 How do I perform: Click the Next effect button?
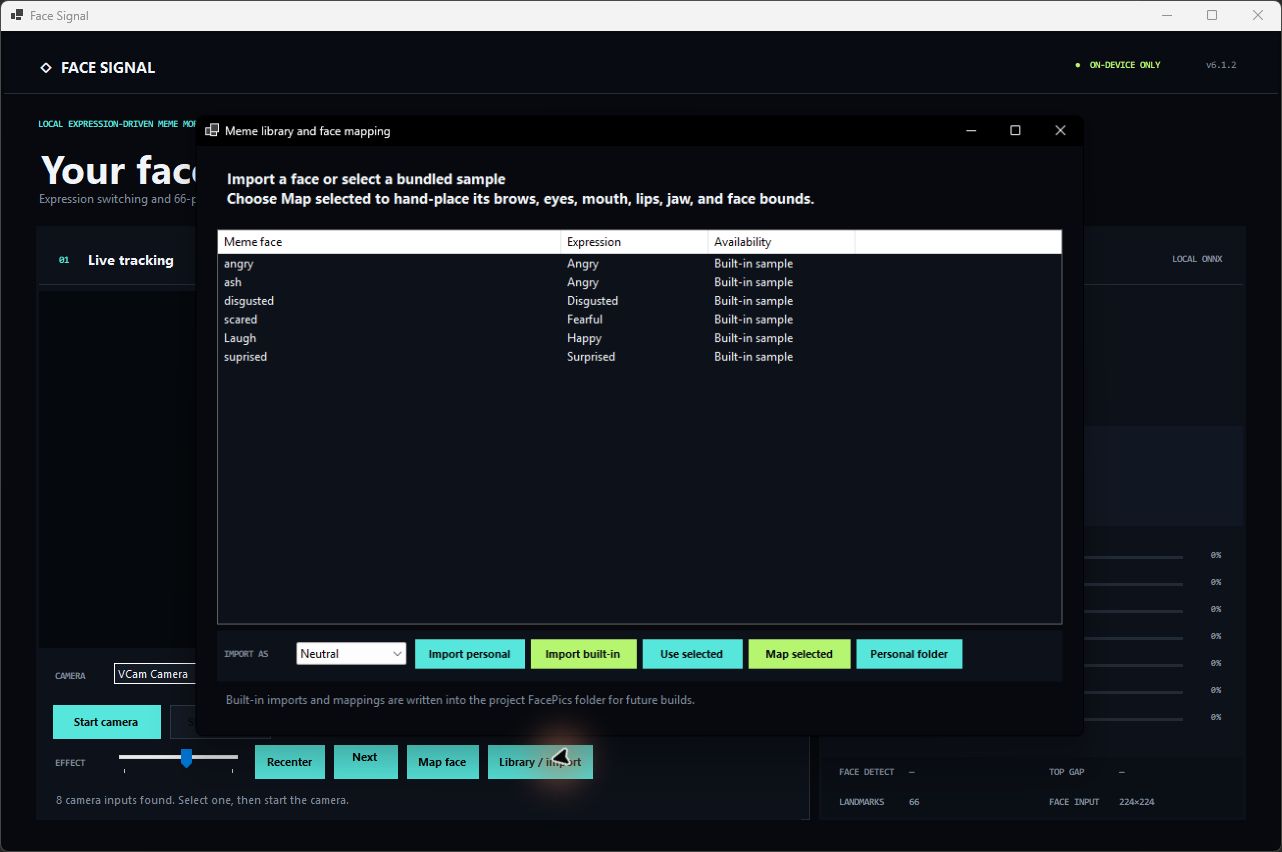point(365,761)
